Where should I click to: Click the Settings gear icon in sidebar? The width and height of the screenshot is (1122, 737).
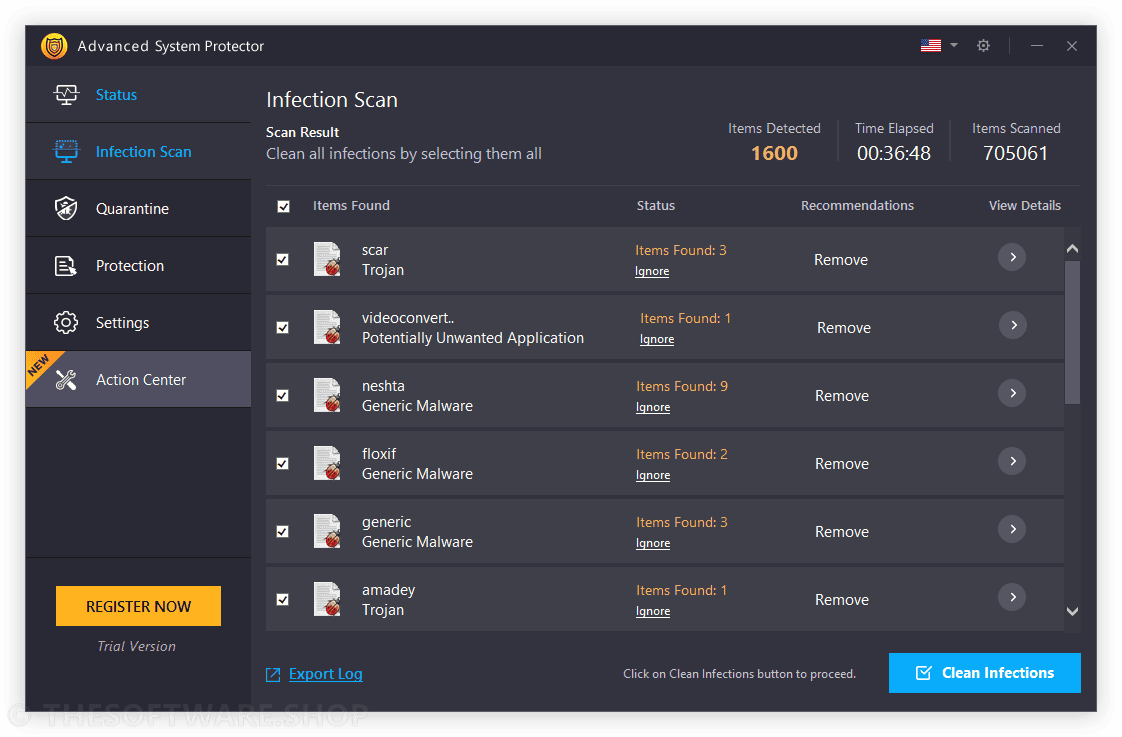(66, 323)
